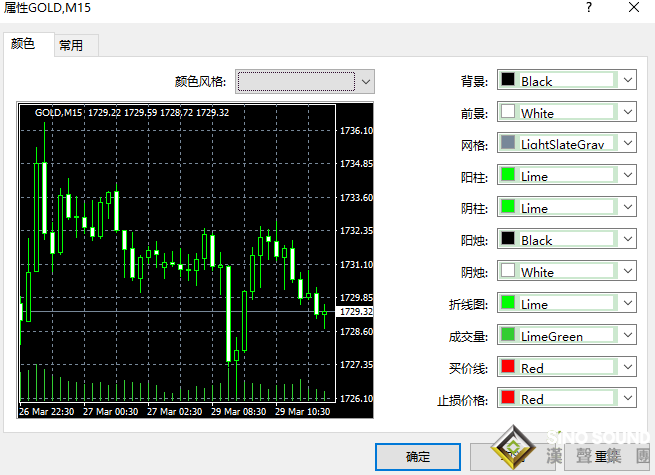Click the lime swatch beside 折线图
The height and width of the screenshot is (475, 655).
coord(508,302)
